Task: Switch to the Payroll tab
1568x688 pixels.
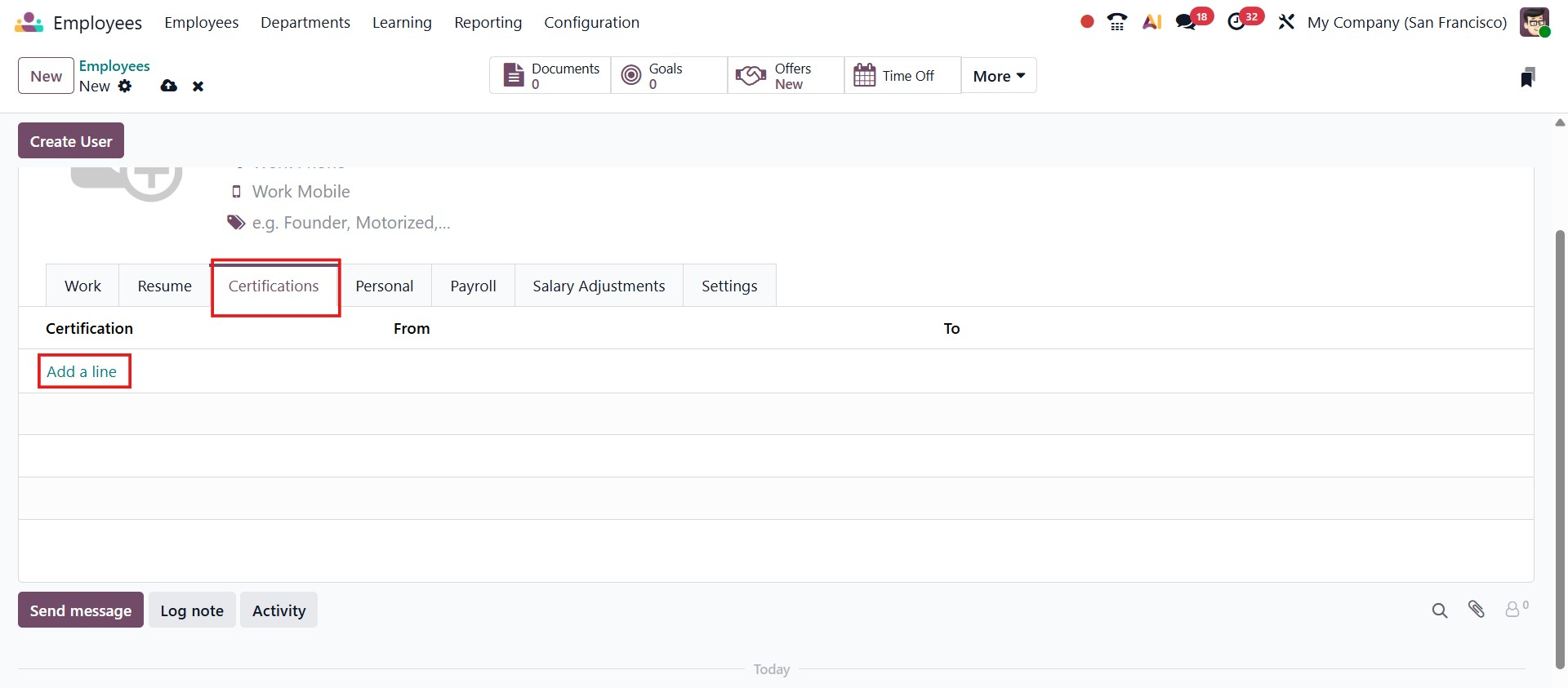Action: point(474,286)
